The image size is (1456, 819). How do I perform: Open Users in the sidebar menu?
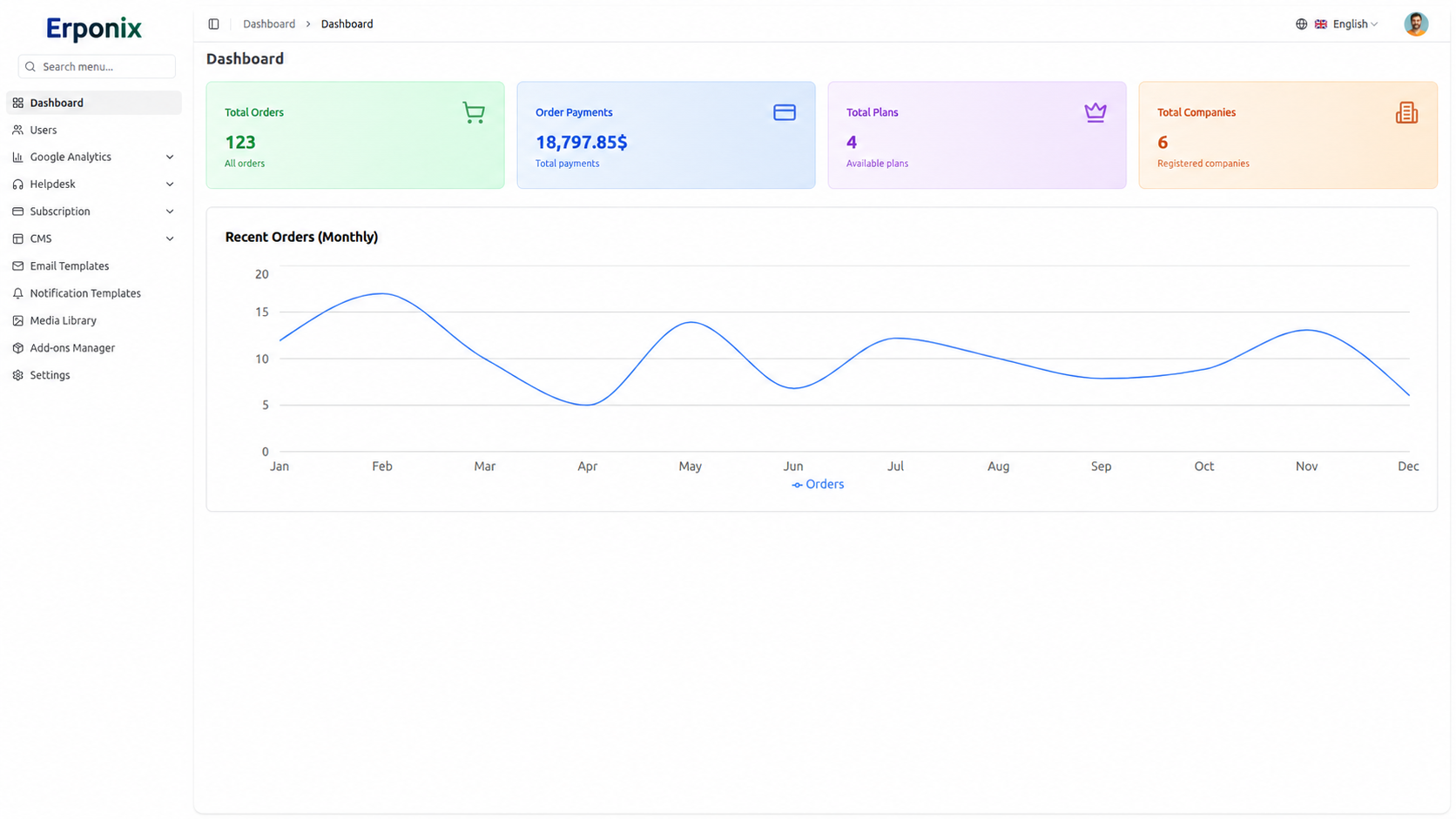click(x=94, y=130)
